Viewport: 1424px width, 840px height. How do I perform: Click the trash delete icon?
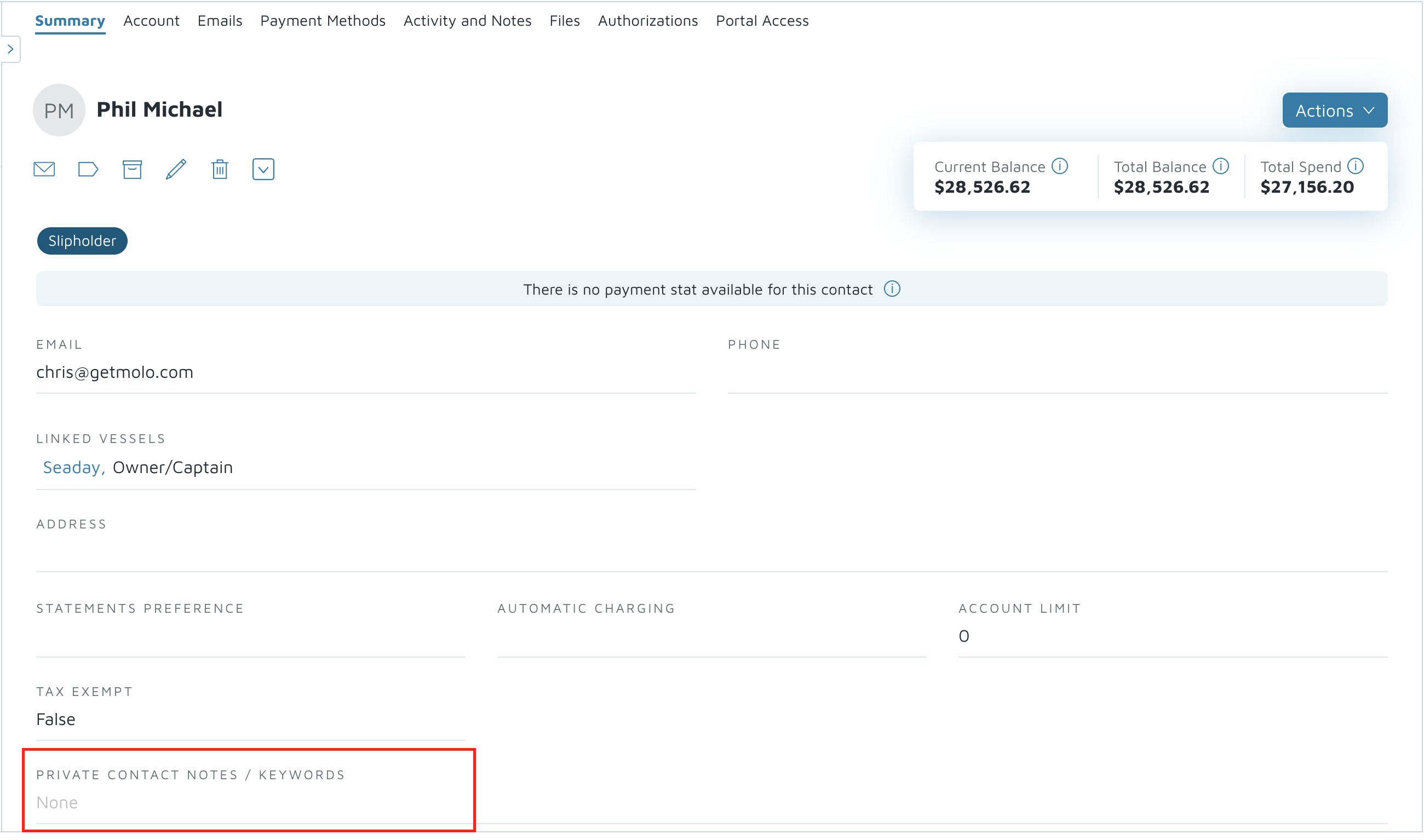point(220,169)
